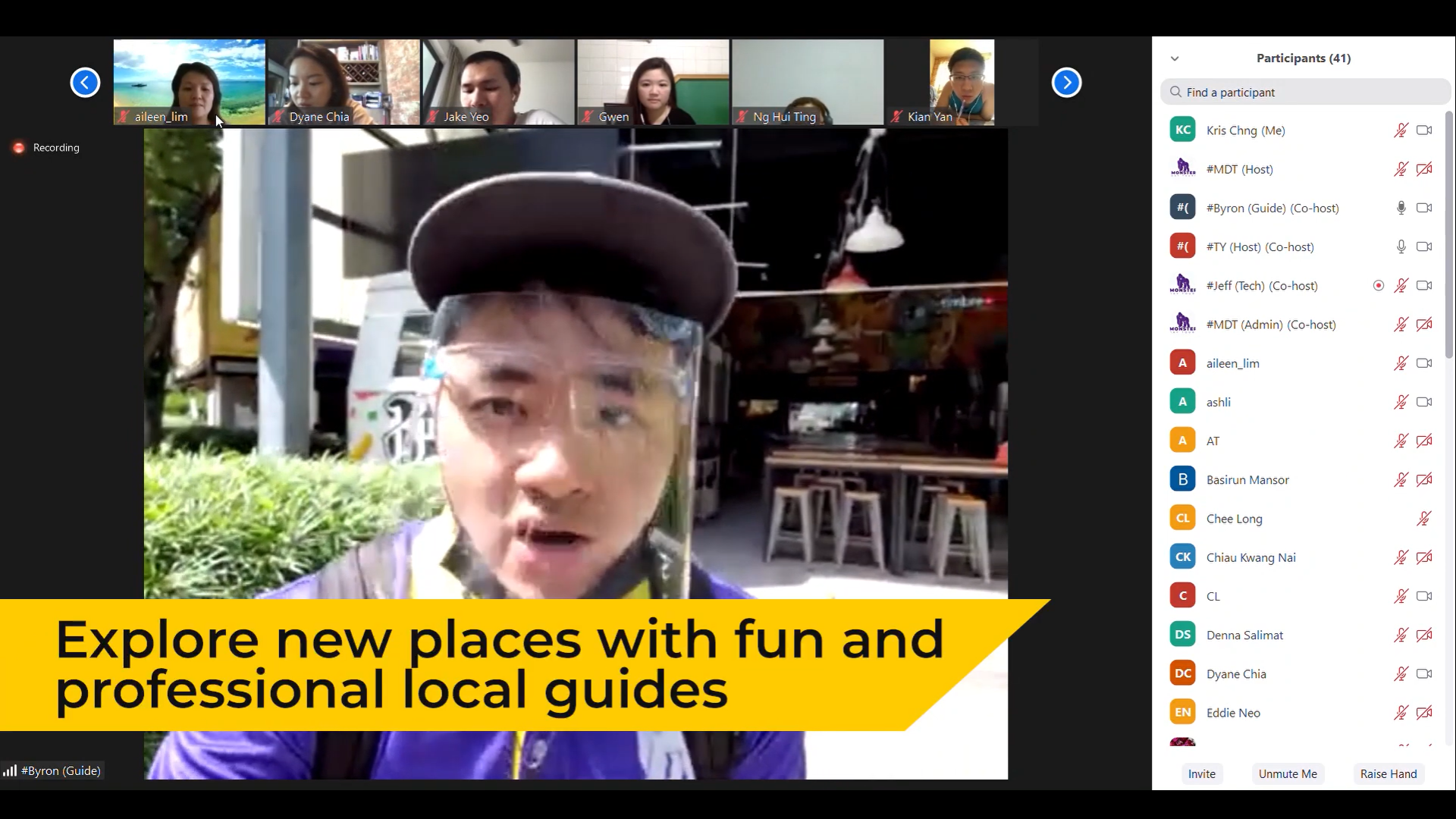The image size is (1456, 819).
Task: Click Eddie Neo muted microphone icon
Action: [1401, 713]
